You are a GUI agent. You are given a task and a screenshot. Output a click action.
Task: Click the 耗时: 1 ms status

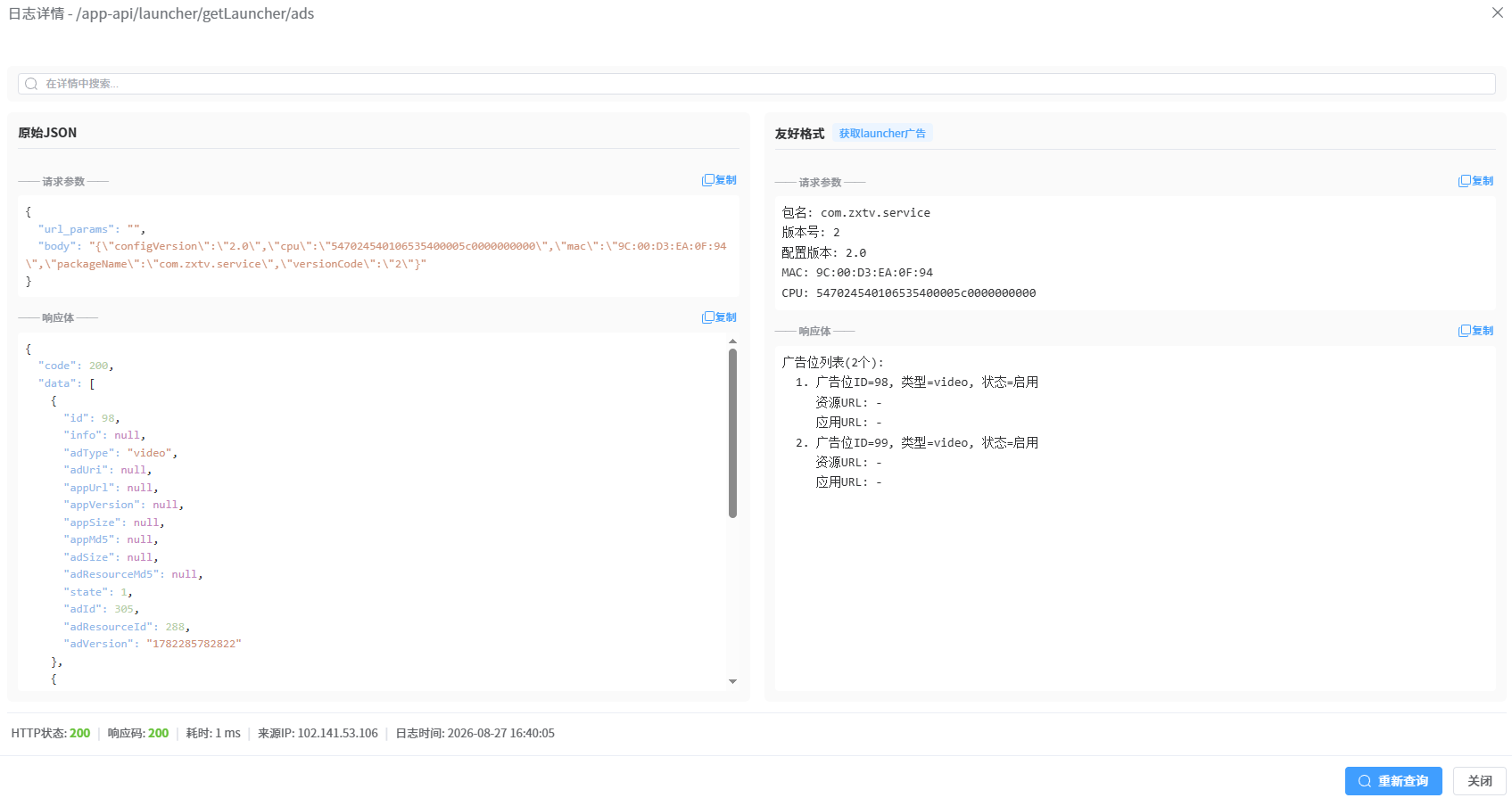pyautogui.click(x=213, y=734)
